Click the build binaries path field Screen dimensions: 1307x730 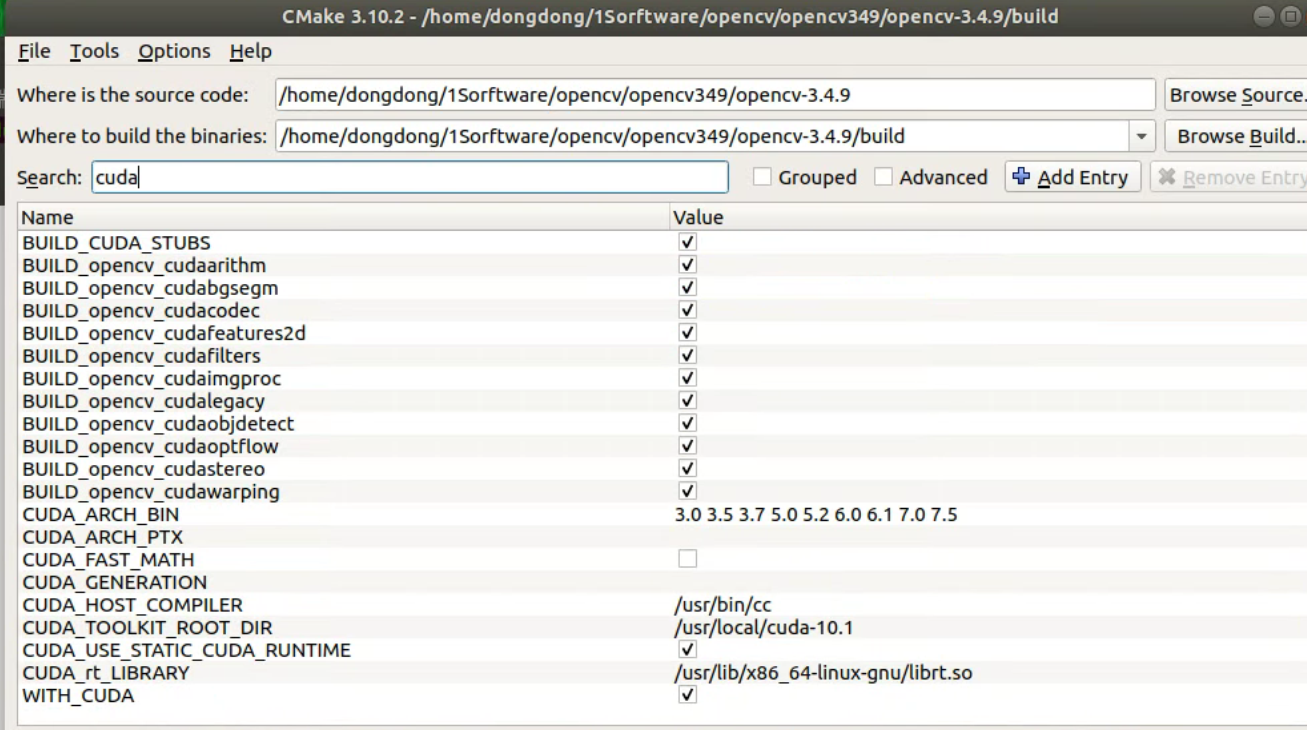[702, 136]
